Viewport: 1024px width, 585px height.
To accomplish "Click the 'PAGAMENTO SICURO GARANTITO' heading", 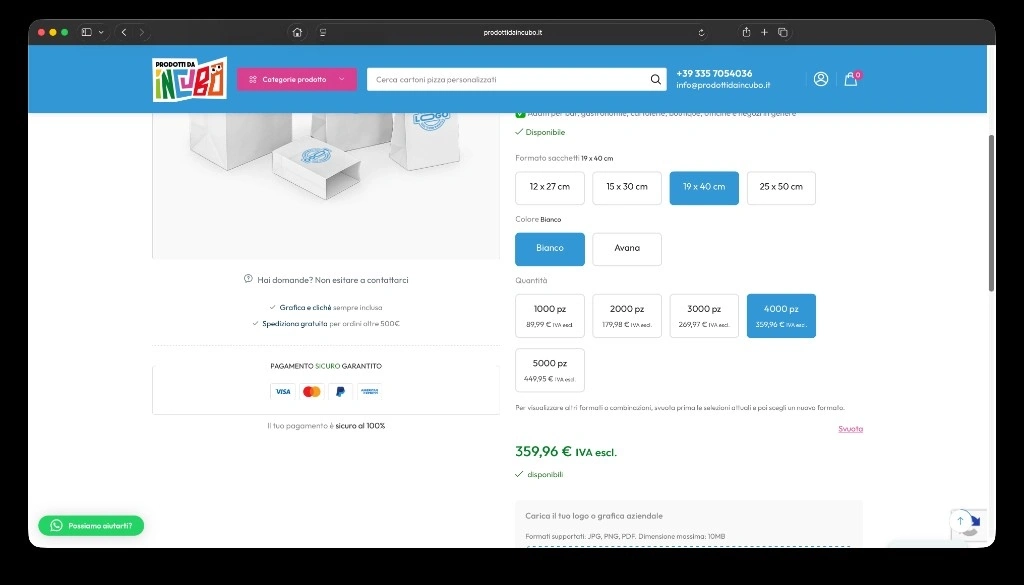I will 326,366.
